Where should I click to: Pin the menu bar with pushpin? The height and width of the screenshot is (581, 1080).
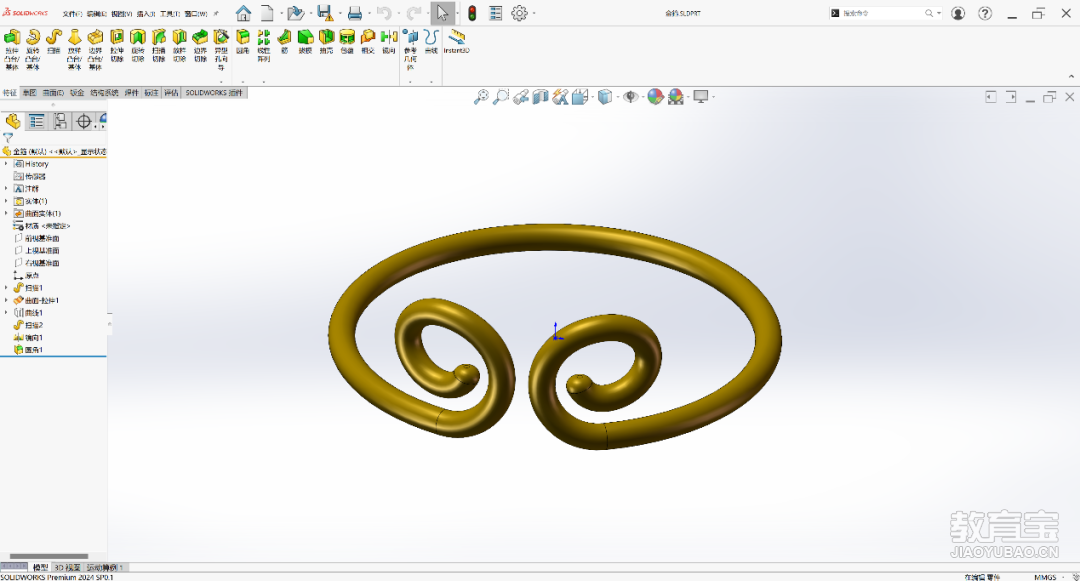click(216, 13)
